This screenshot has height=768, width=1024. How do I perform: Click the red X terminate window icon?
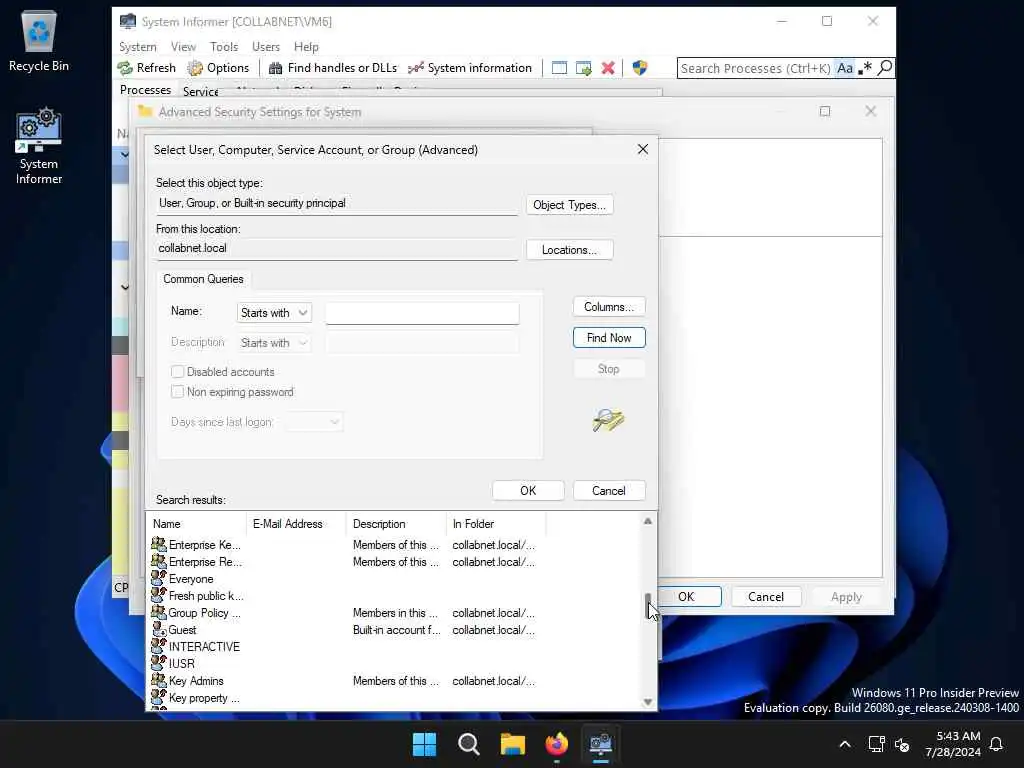click(x=608, y=68)
